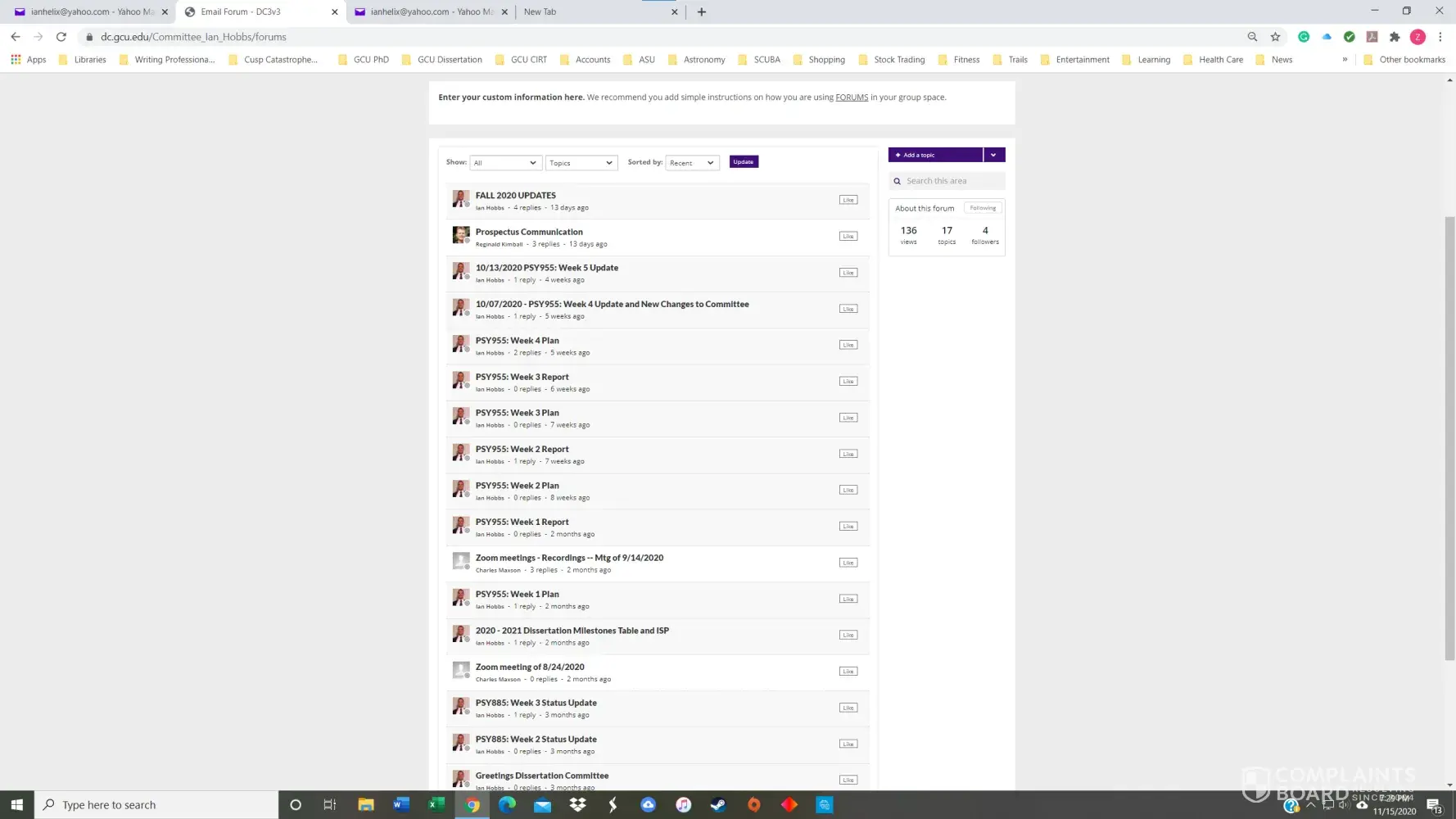The width and height of the screenshot is (1456, 819).
Task: Open the browser extensions puzzle icon
Action: 1395,37
